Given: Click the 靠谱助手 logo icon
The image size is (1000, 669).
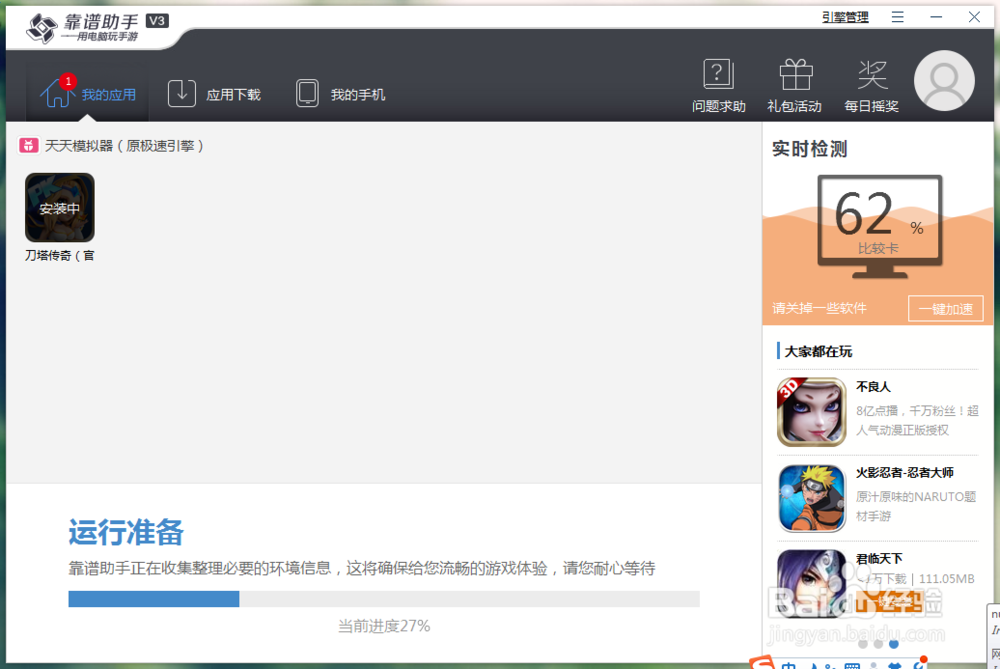Looking at the screenshot, I should pyautogui.click(x=41, y=28).
